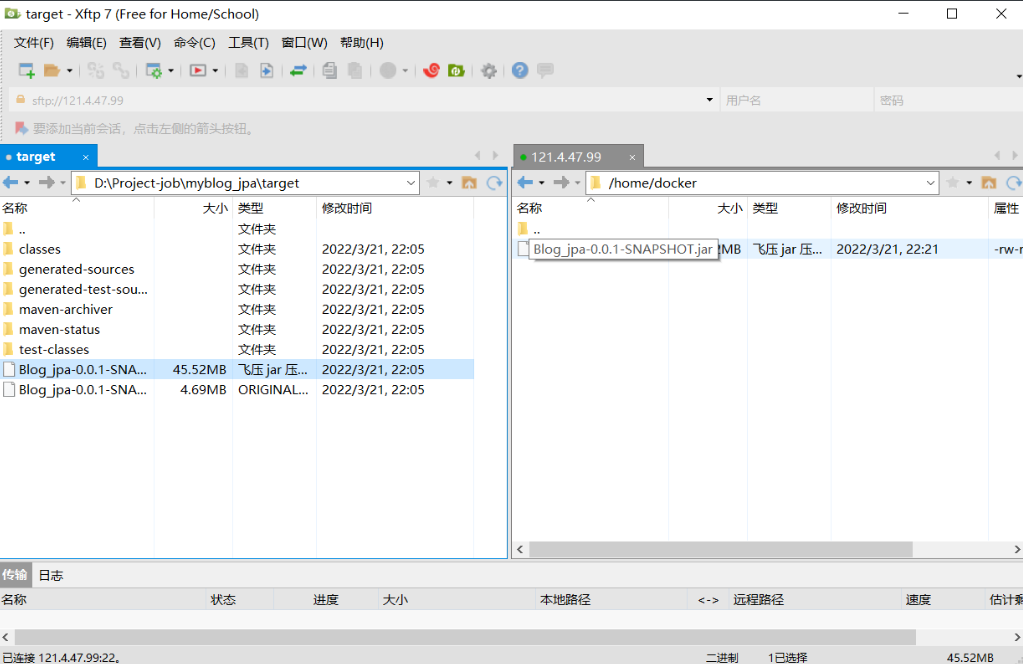Expand the /home/docker path dropdown

(930, 183)
